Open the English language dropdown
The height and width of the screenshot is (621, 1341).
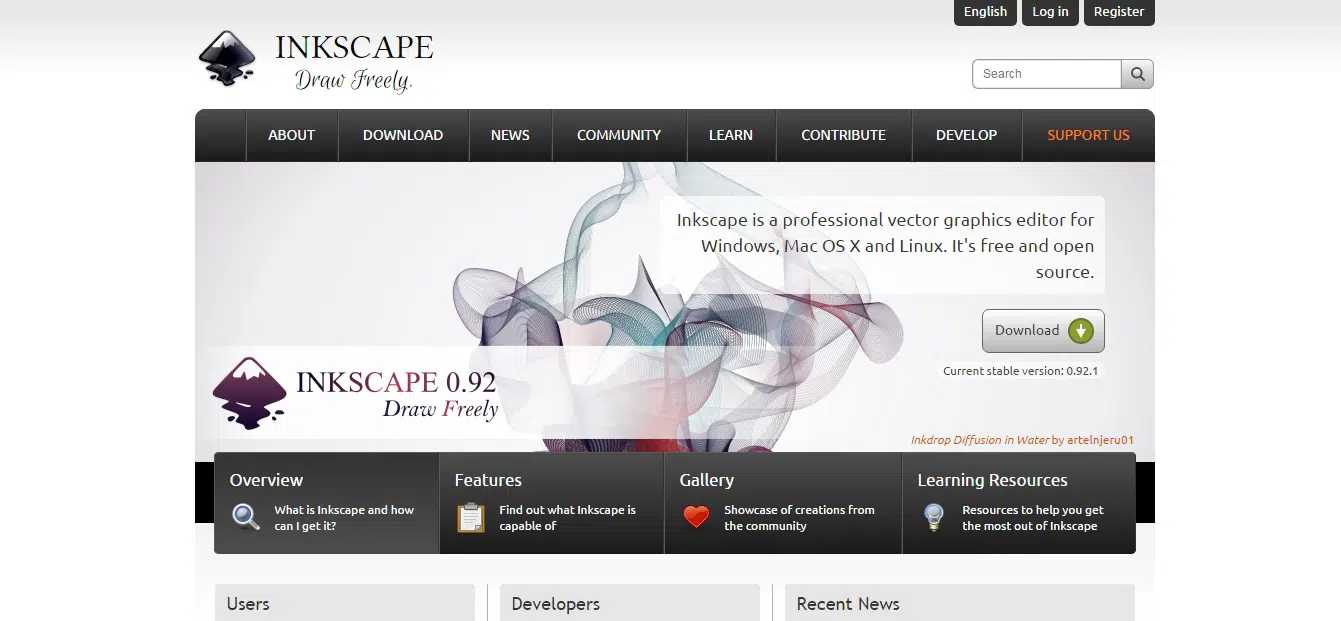[985, 12]
